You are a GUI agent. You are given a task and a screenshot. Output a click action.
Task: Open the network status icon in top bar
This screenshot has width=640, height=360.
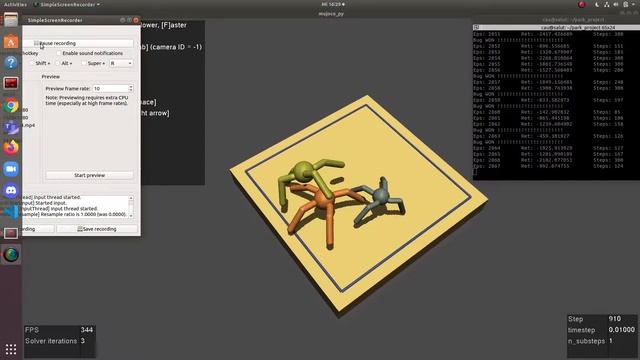pos(607,4)
